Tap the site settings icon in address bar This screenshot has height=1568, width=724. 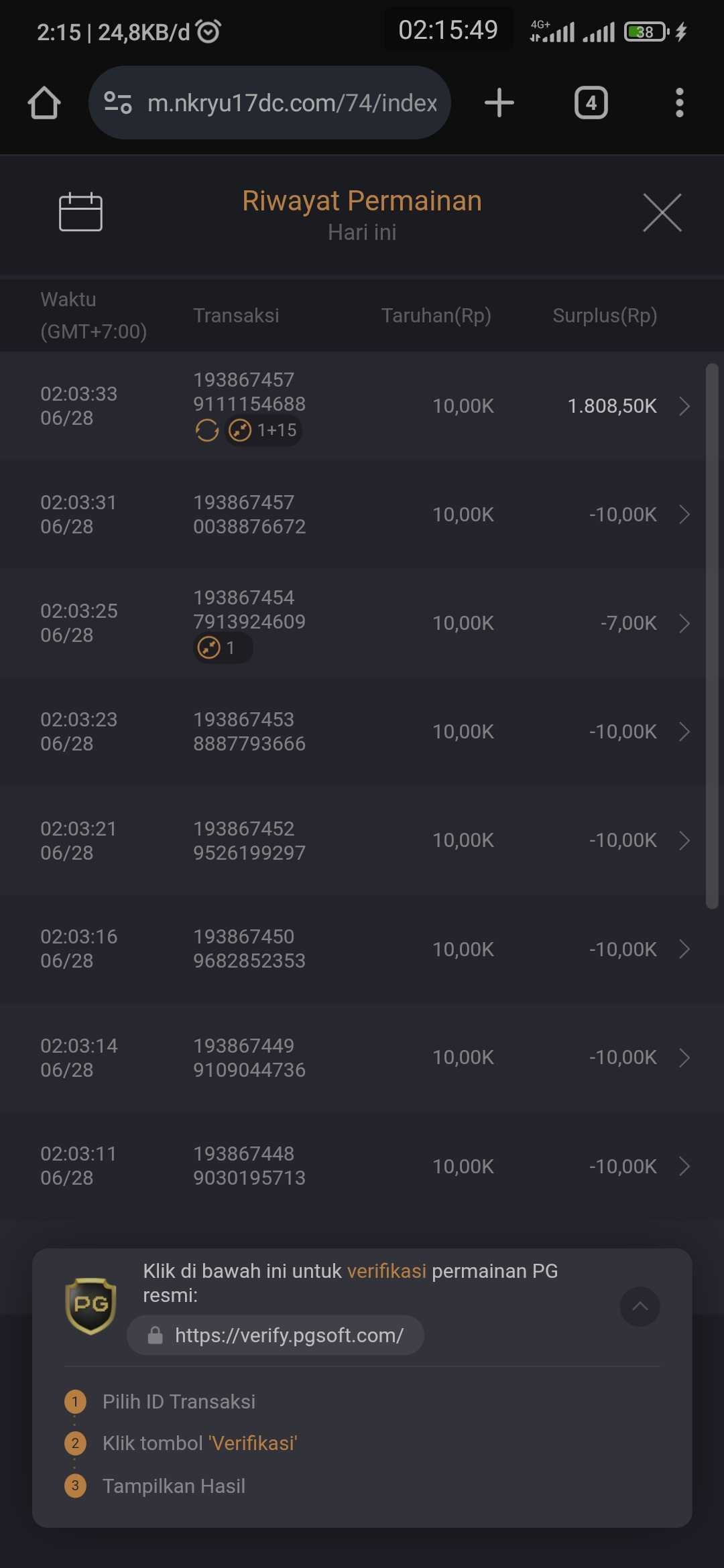[118, 103]
